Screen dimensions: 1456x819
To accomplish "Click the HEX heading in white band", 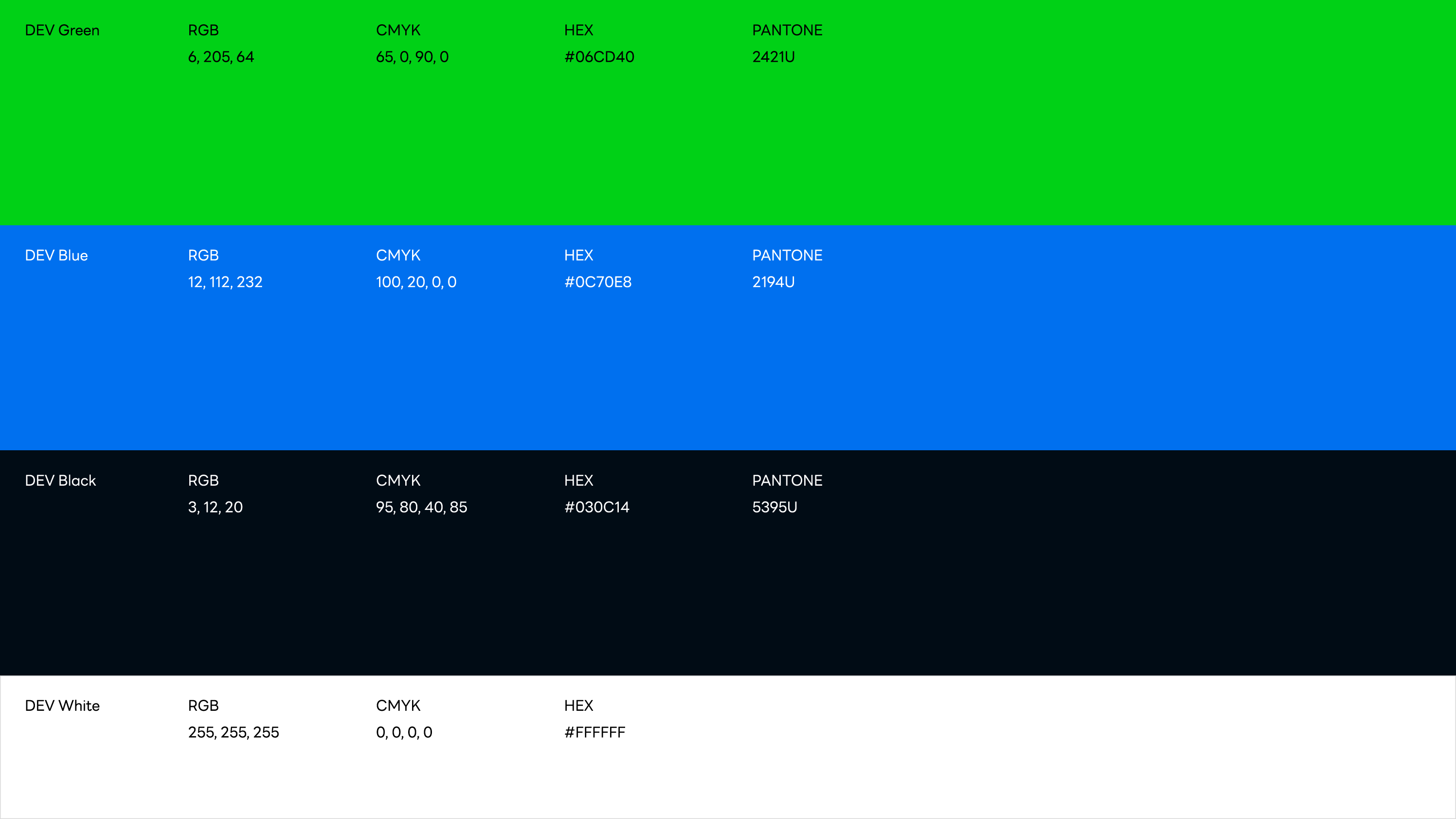I will point(578,706).
